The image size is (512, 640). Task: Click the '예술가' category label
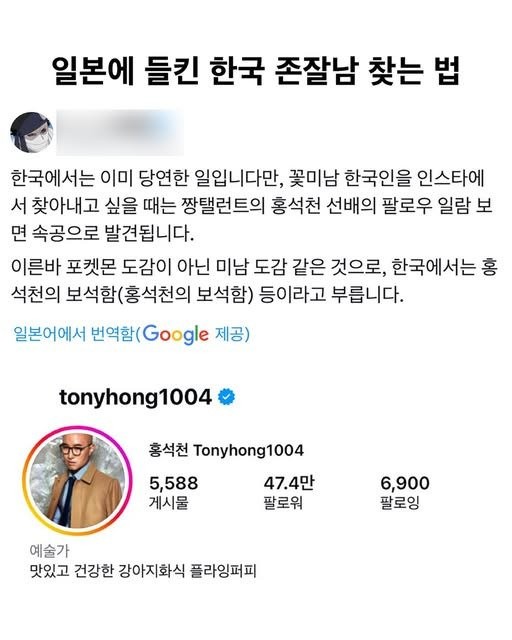tap(49, 551)
